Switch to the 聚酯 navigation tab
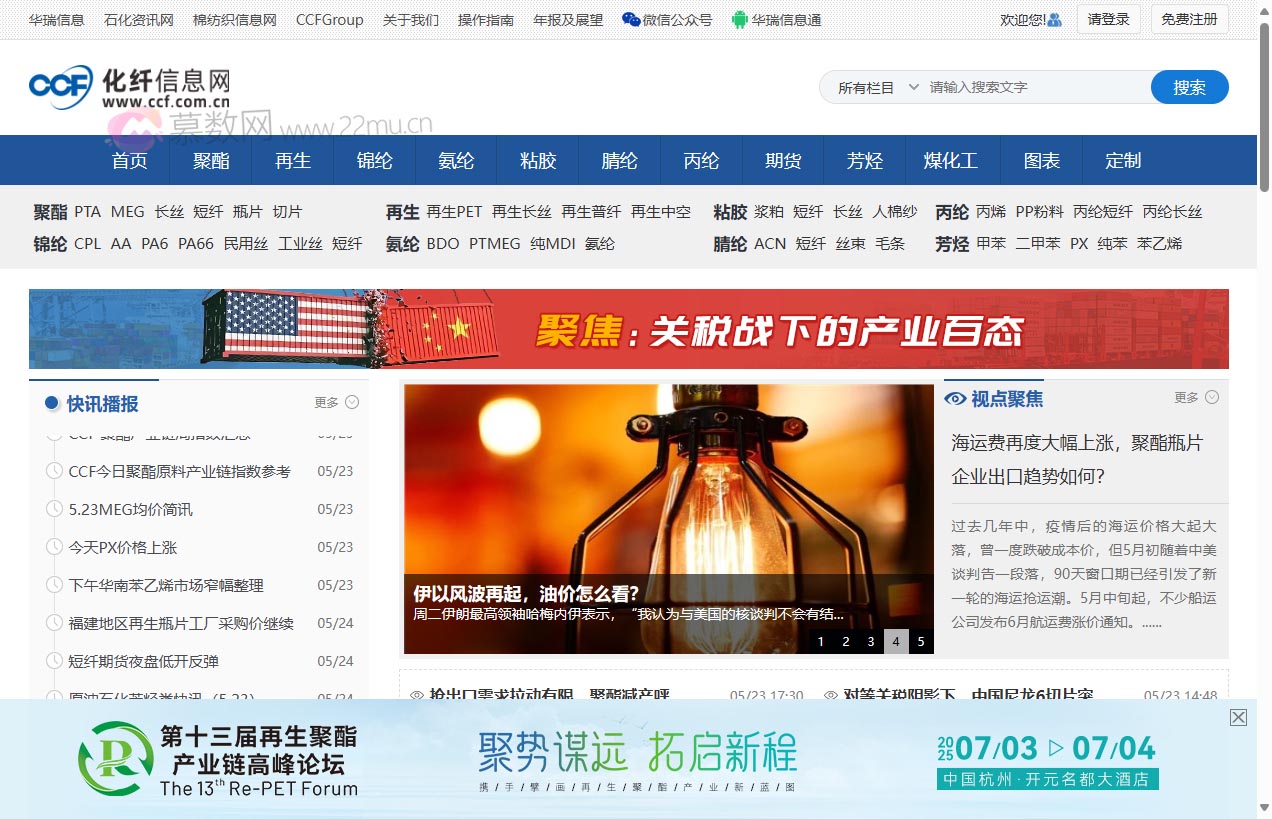 pos(210,160)
